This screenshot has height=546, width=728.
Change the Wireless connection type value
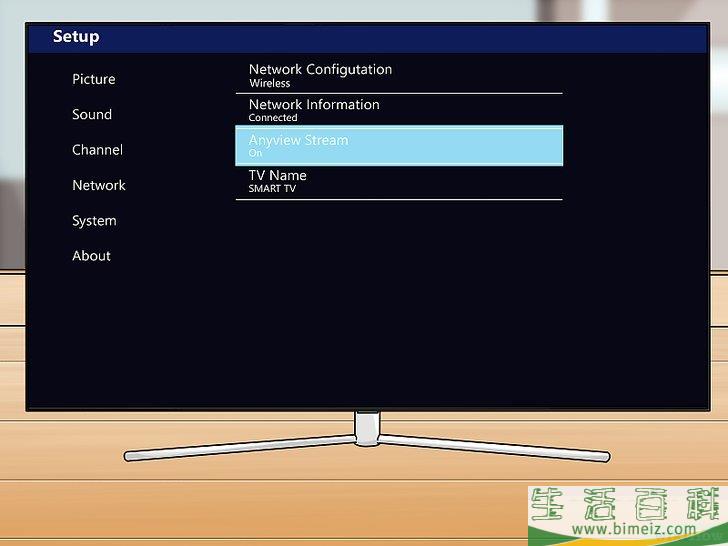pyautogui.click(x=269, y=84)
